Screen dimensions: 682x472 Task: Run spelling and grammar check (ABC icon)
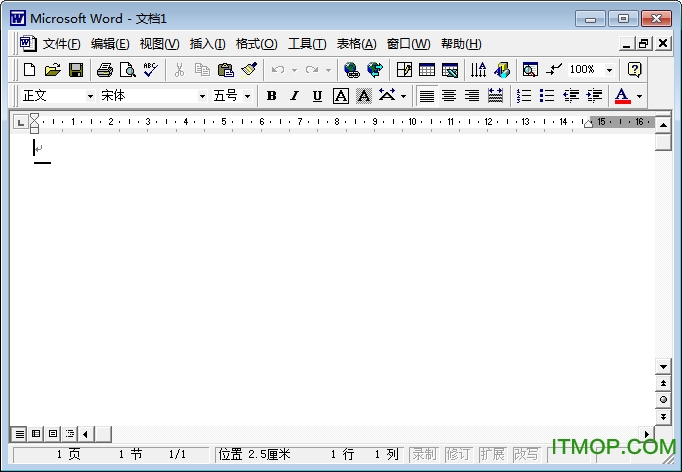coord(151,70)
